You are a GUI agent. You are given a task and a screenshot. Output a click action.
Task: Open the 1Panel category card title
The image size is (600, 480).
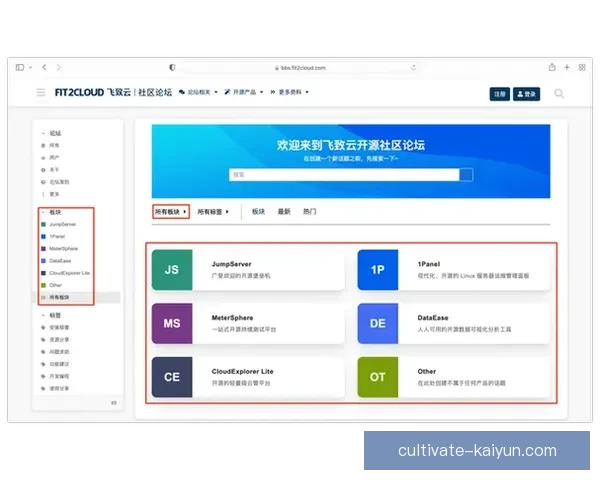pyautogui.click(x=429, y=264)
